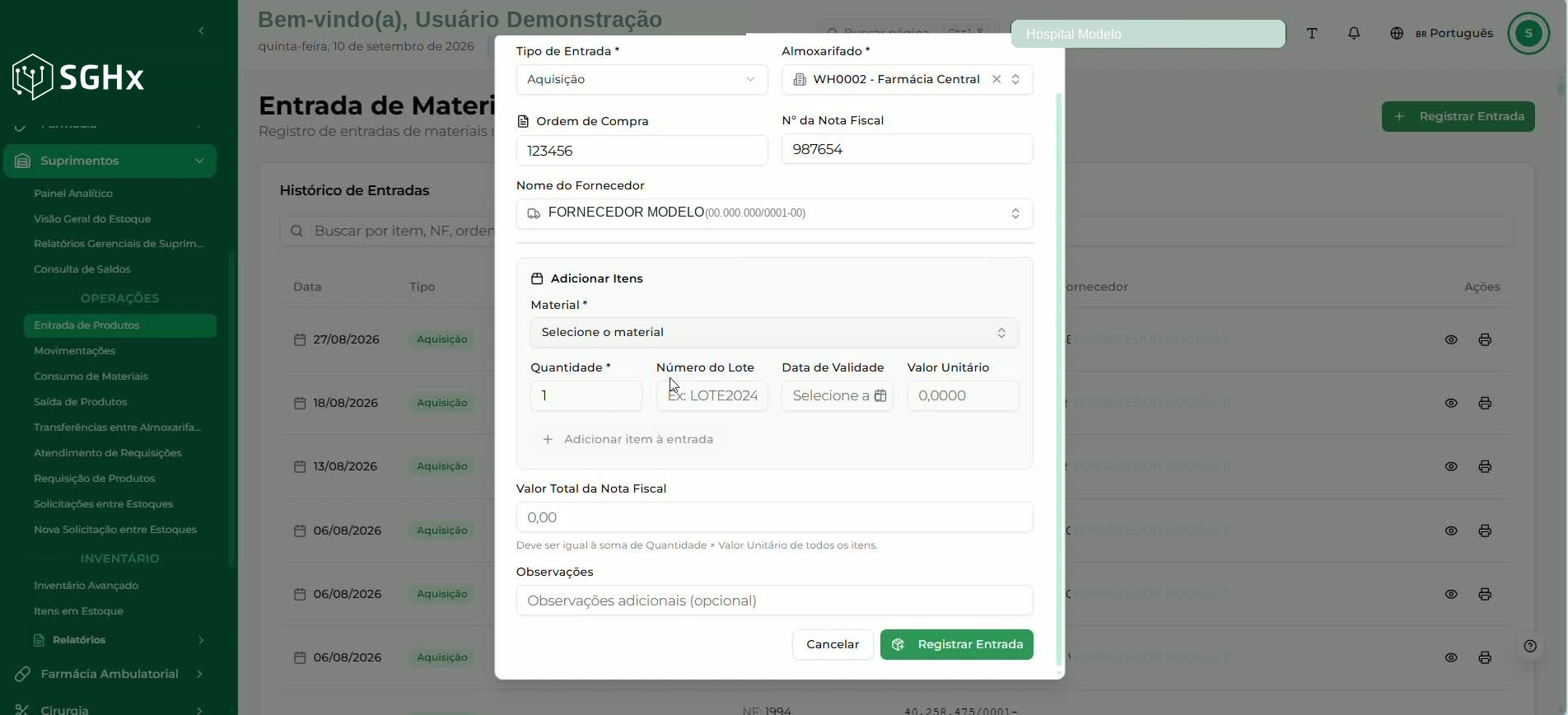View the 06/08/2026 FORNECEDOR MODELO D entry
This screenshot has width=1568, height=715.
point(1451,657)
